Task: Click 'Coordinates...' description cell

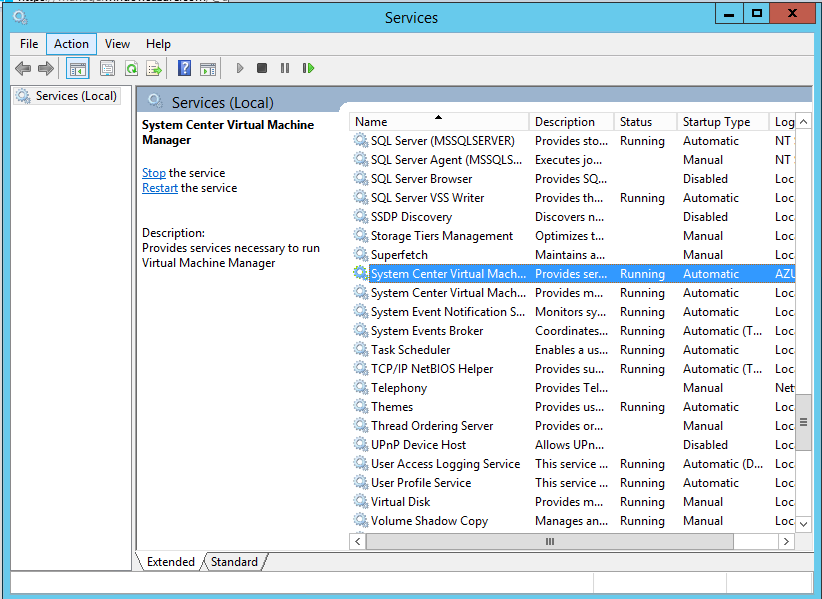Action: point(571,331)
